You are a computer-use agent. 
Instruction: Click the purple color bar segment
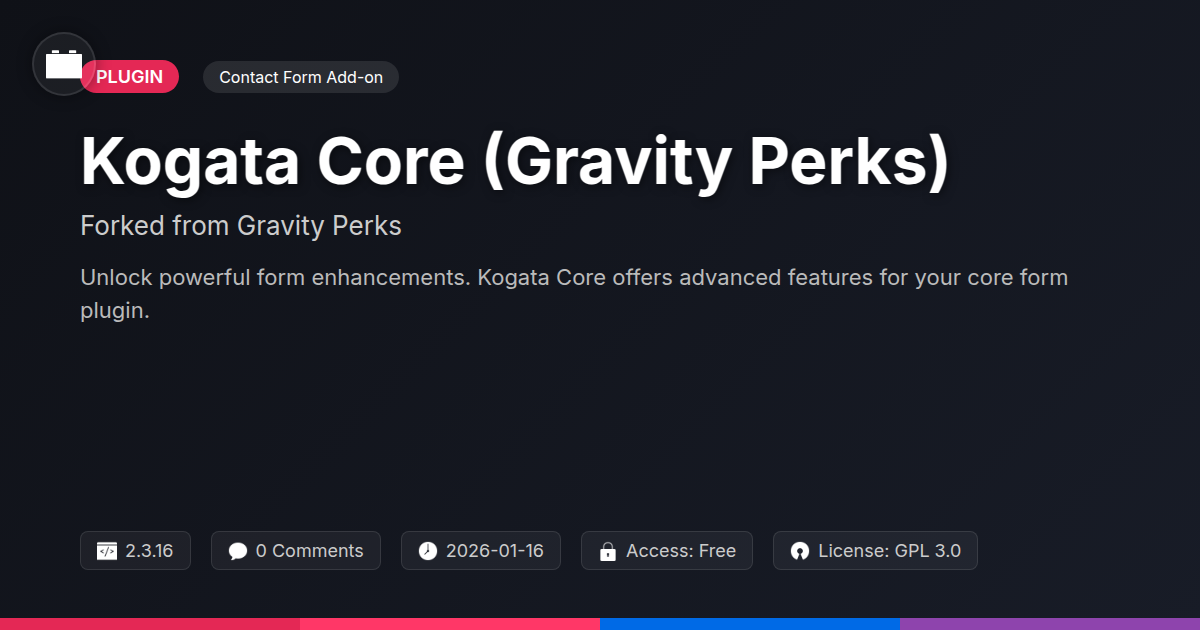click(x=1050, y=623)
